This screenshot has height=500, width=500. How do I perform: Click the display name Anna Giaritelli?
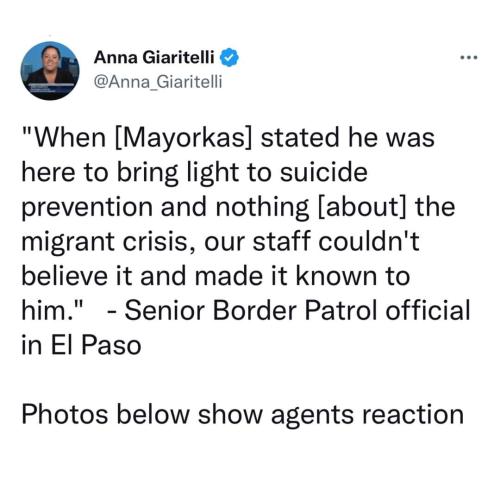tap(154, 57)
